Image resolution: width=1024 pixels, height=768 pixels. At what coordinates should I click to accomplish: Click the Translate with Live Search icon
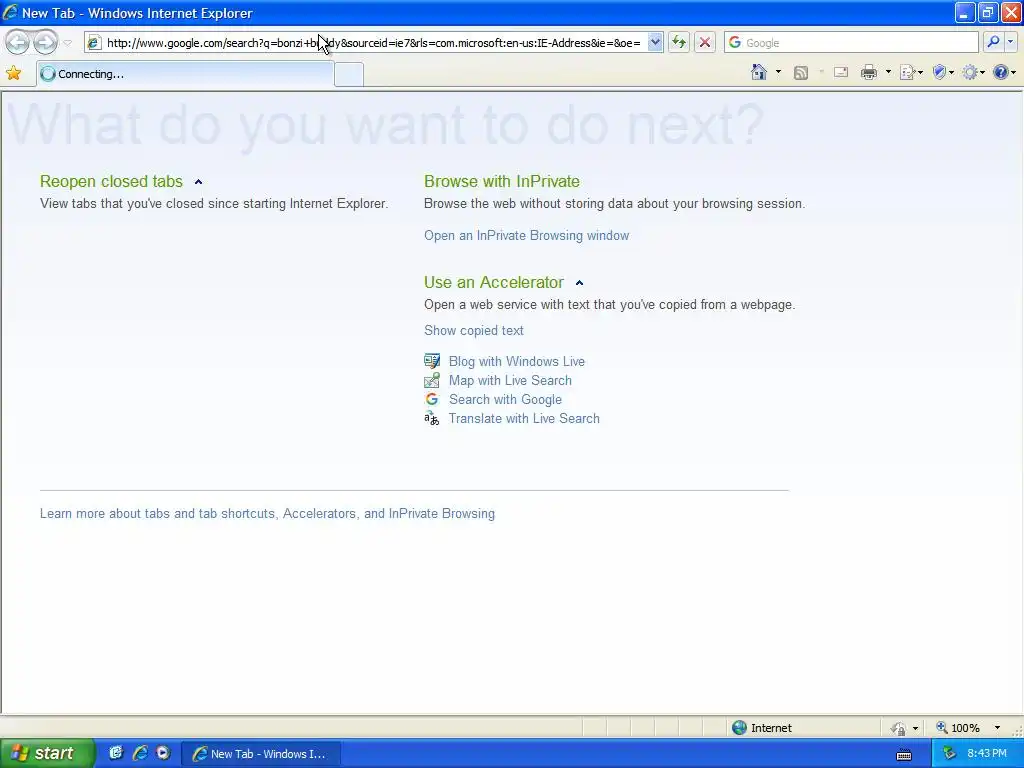pos(432,419)
